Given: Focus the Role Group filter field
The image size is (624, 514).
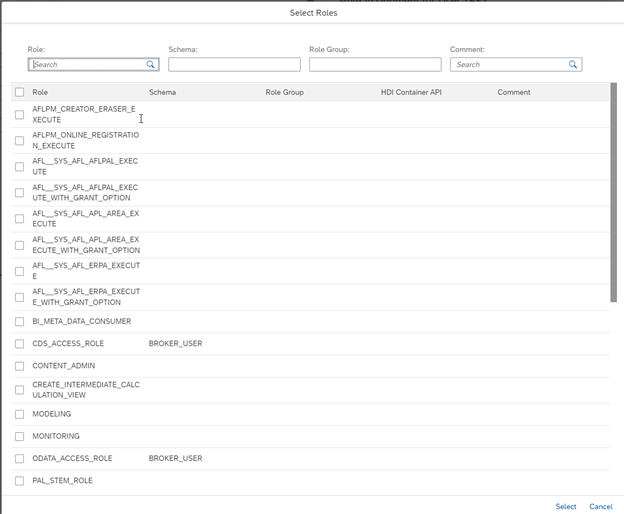Looking at the screenshot, I should (375, 64).
